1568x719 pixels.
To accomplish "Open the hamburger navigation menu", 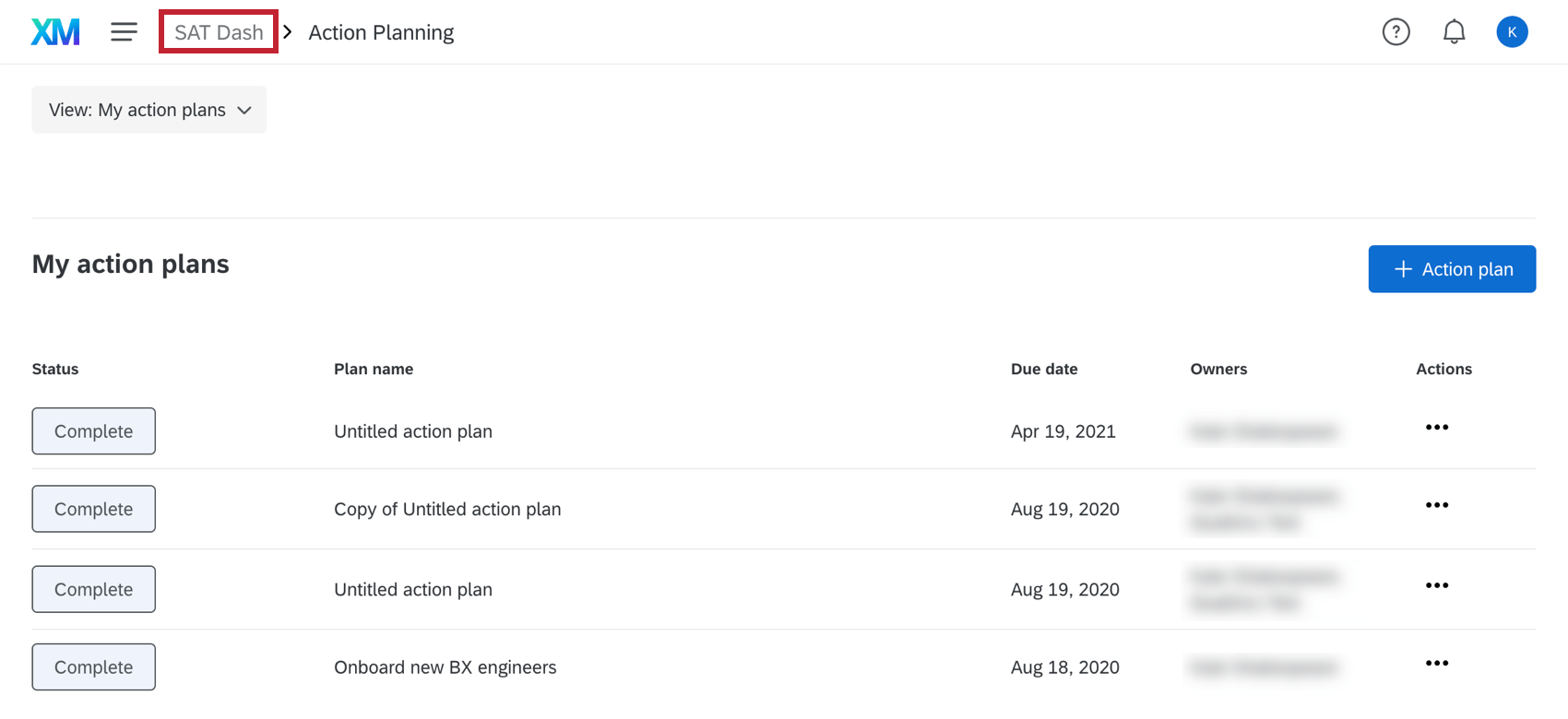I will pyautogui.click(x=124, y=32).
